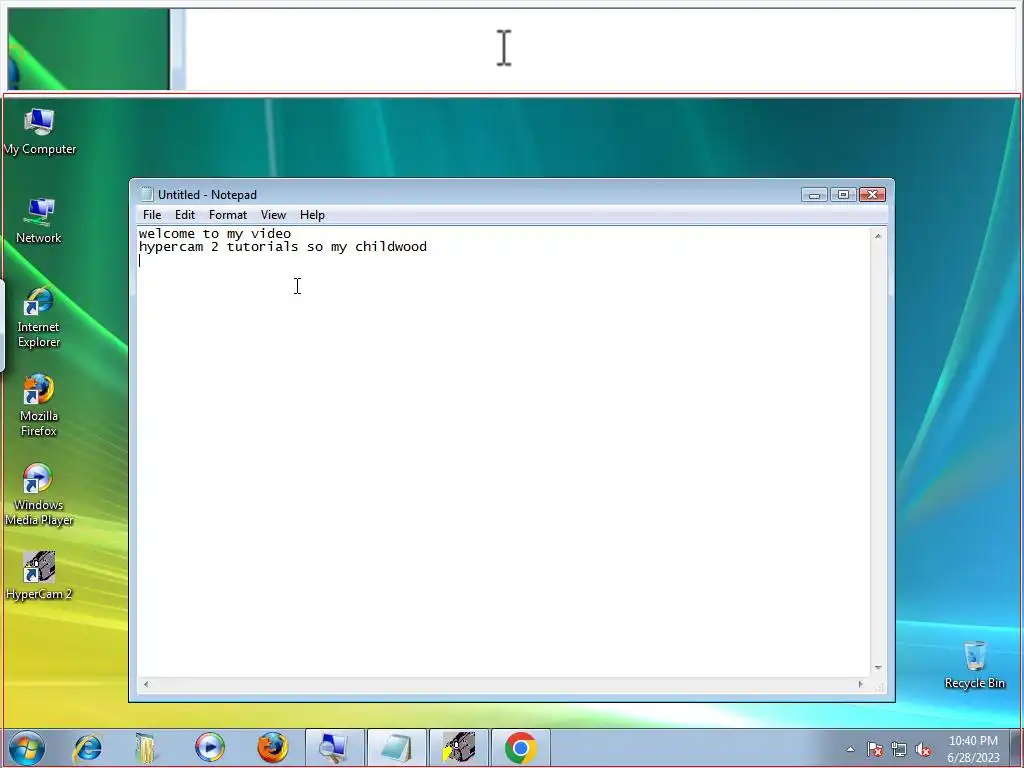This screenshot has height=768, width=1024.
Task: Click the word 'childwood' in Notepad
Action: [391, 247]
